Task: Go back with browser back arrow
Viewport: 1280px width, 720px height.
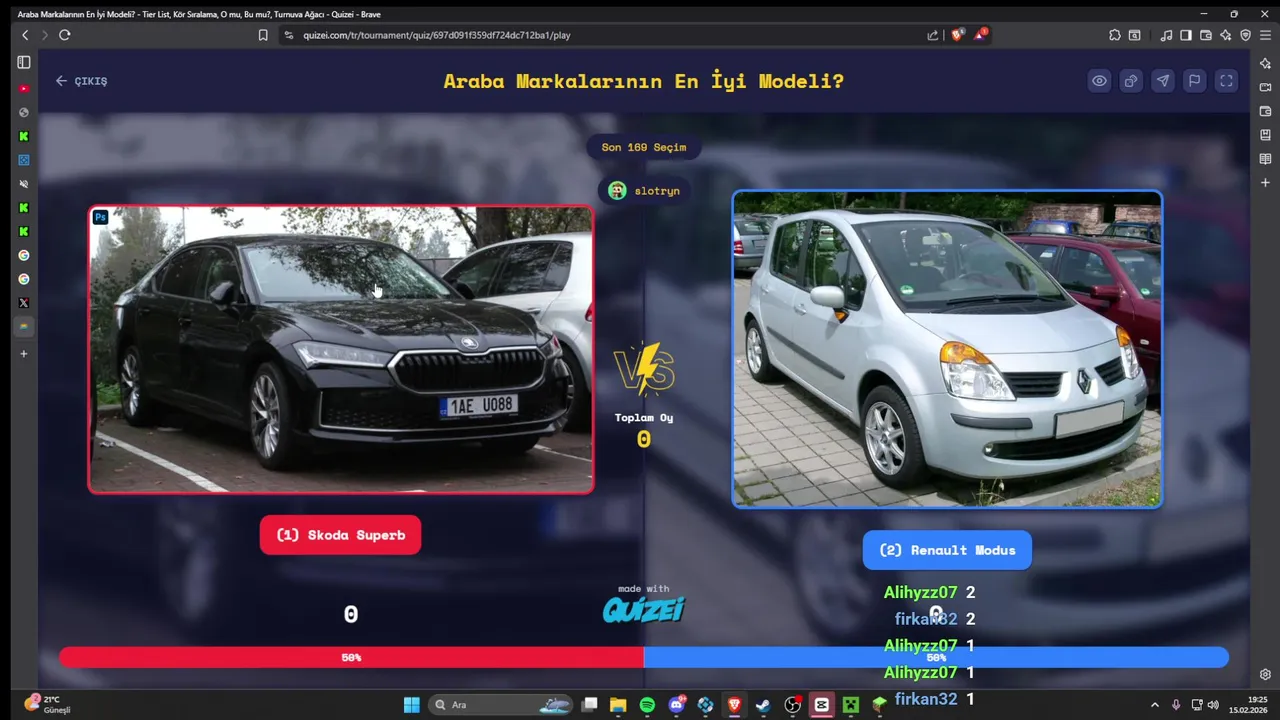Action: (25, 35)
